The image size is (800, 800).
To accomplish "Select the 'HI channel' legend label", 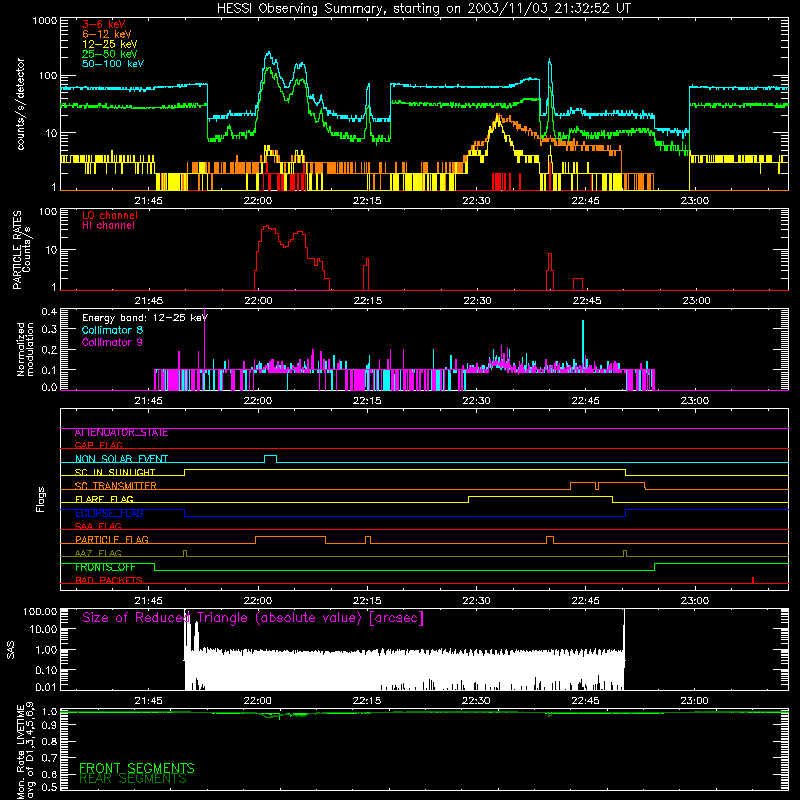I will click(x=108, y=226).
